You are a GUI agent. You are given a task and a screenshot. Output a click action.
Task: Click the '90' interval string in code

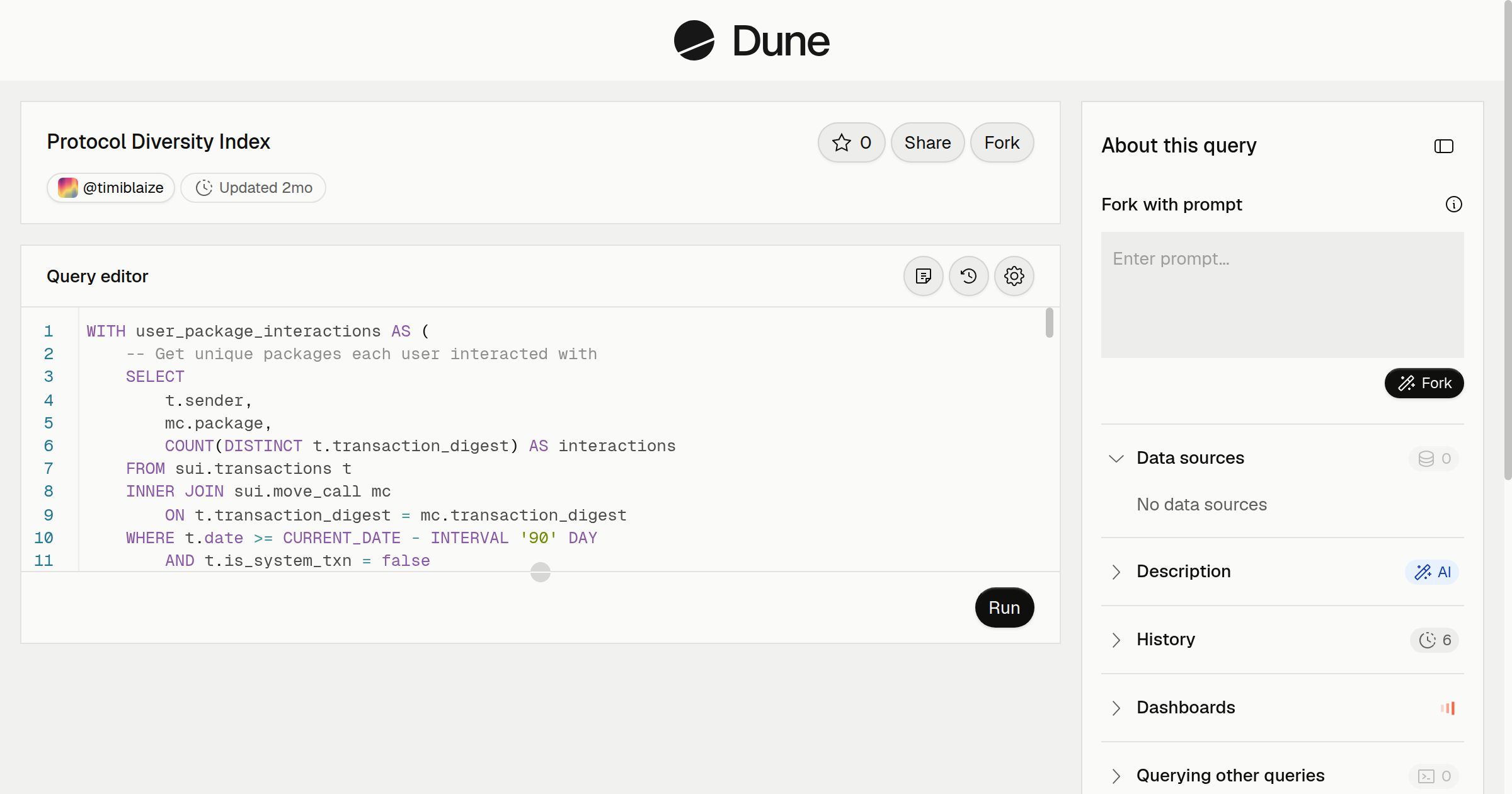538,538
